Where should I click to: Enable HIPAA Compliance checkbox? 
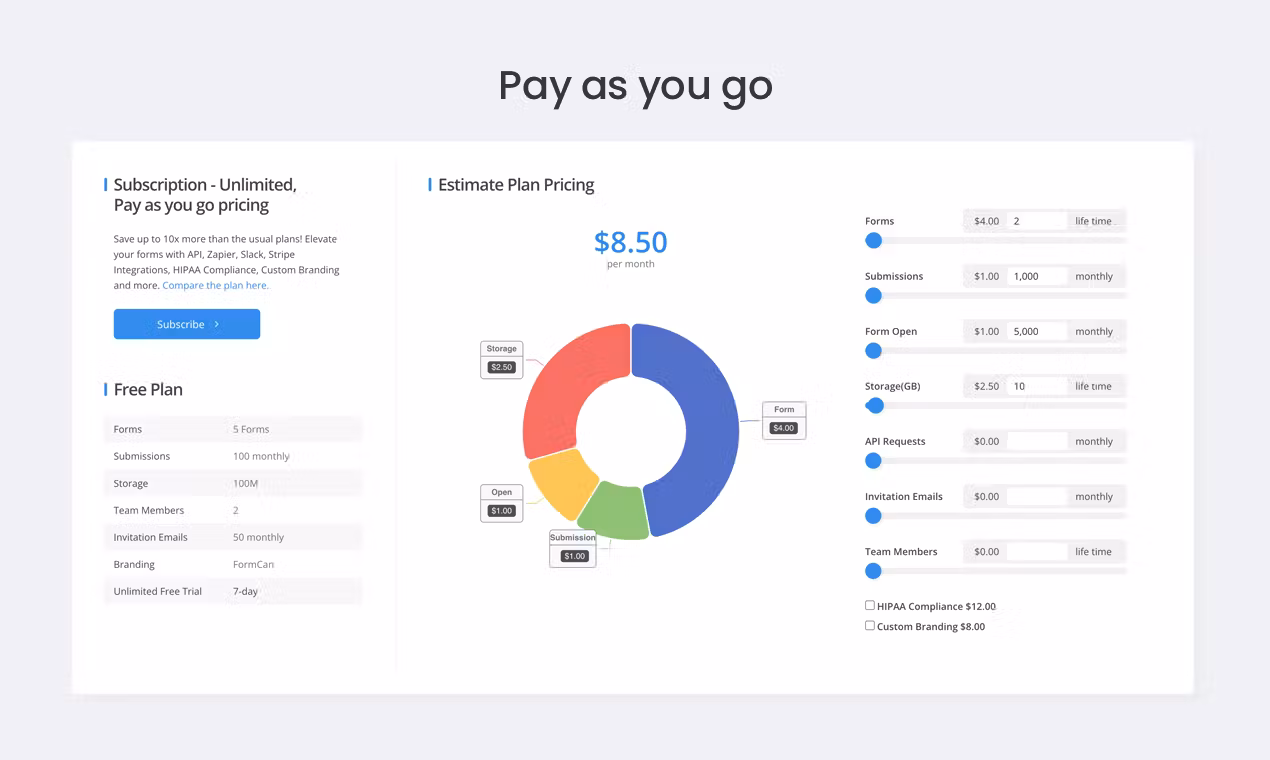tap(870, 605)
